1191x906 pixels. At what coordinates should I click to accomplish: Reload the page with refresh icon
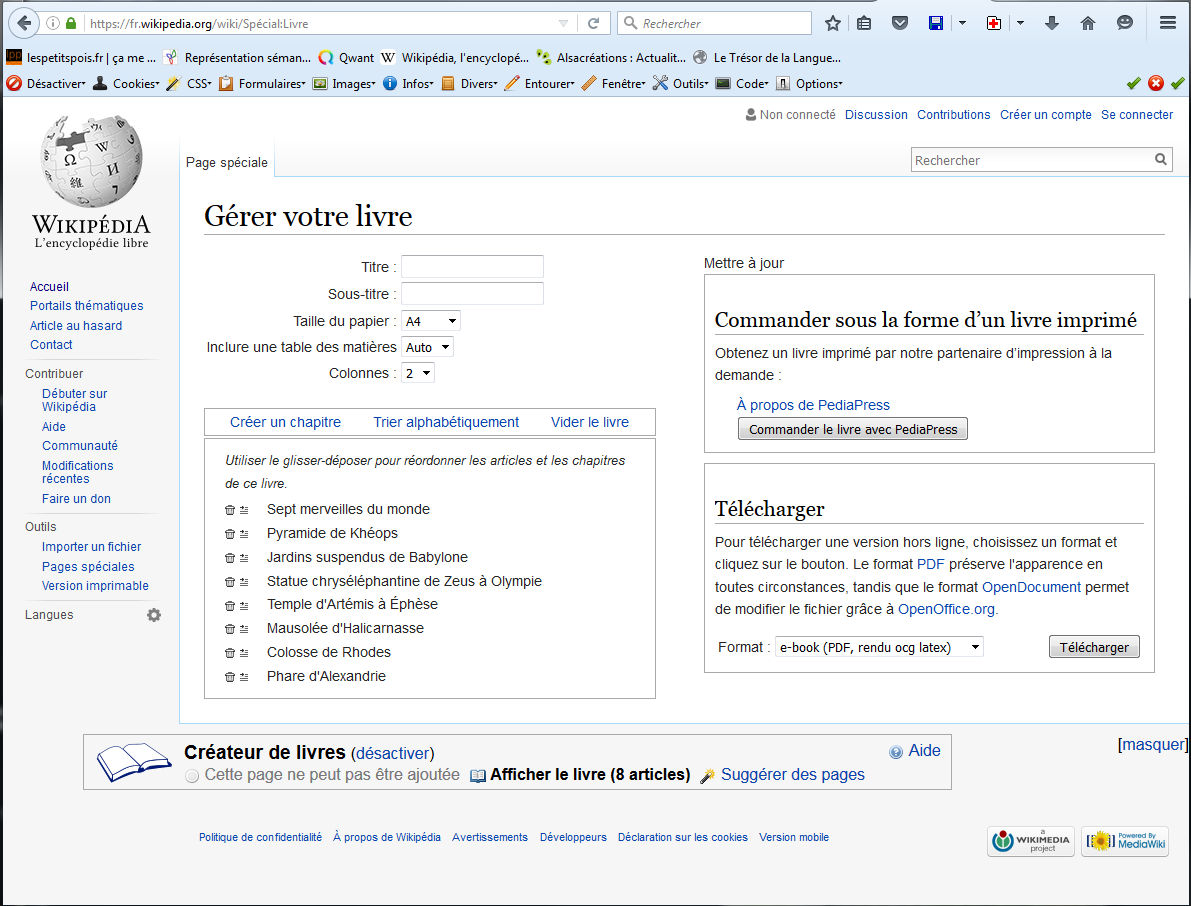tap(593, 23)
